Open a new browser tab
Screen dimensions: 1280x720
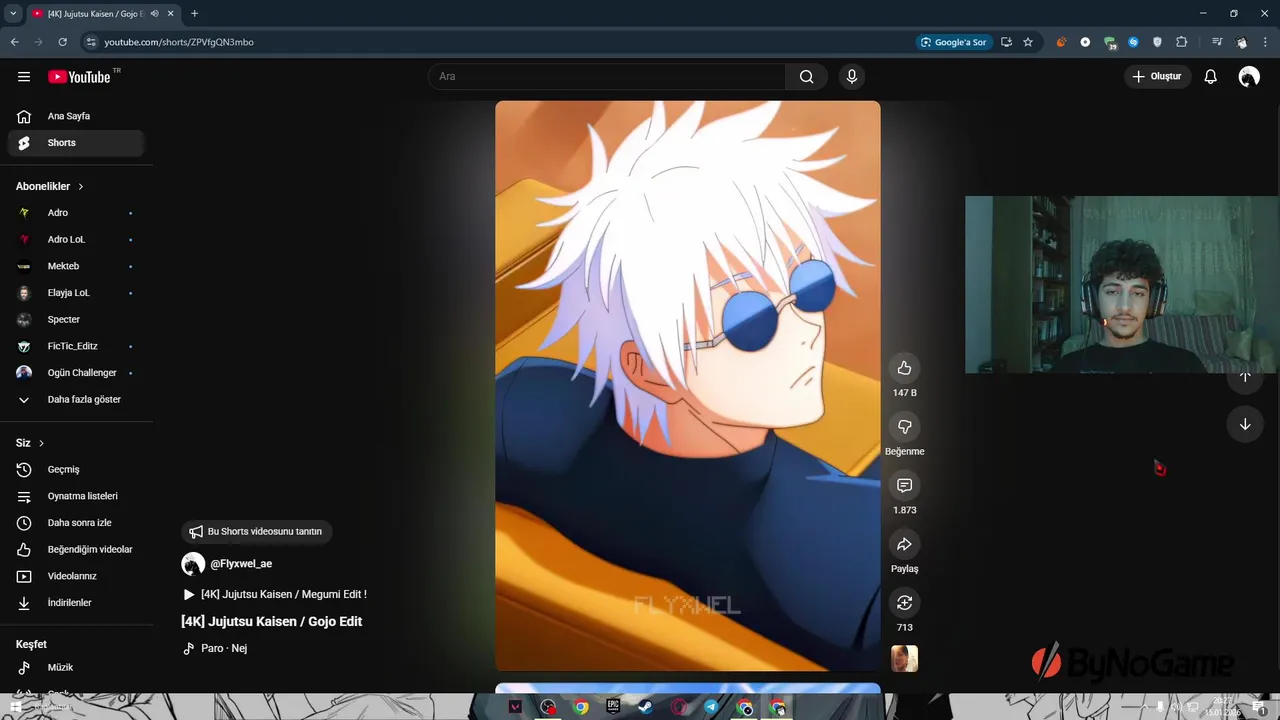click(x=194, y=14)
